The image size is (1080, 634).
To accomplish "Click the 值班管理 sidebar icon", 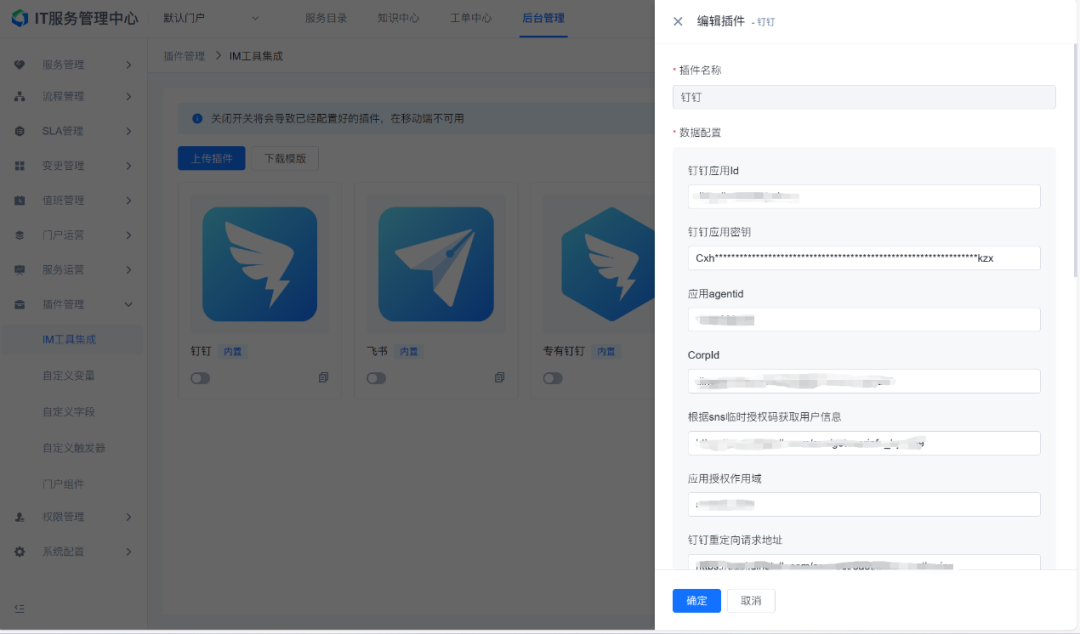I will (19, 201).
